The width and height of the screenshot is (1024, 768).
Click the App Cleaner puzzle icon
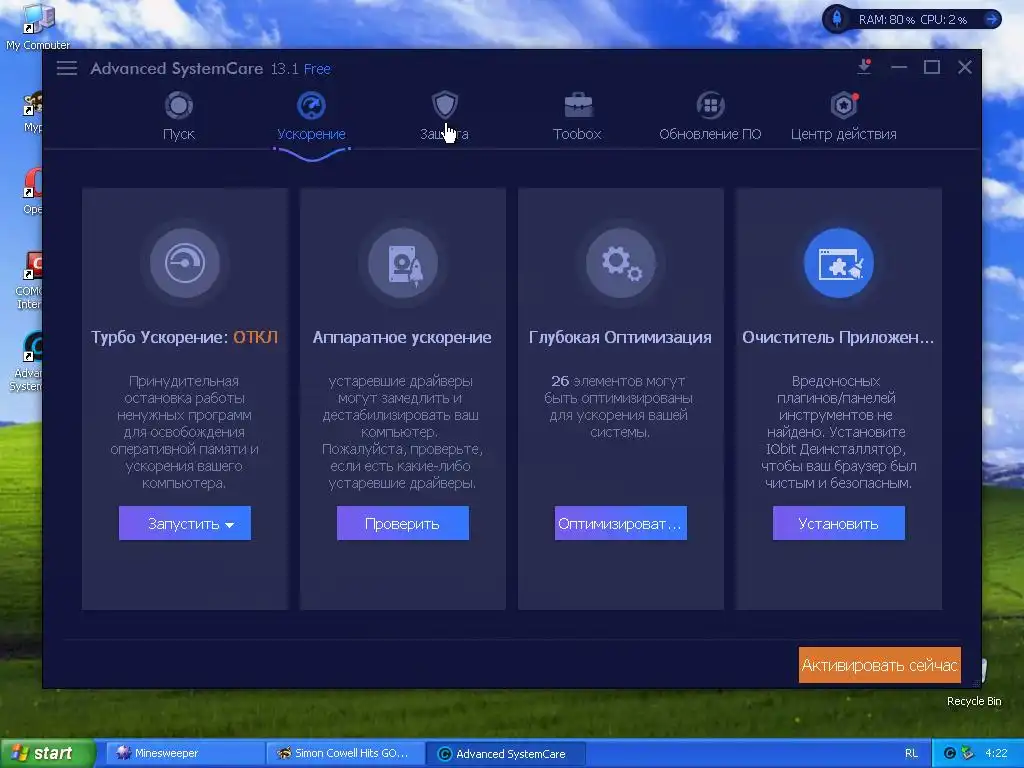click(x=839, y=263)
